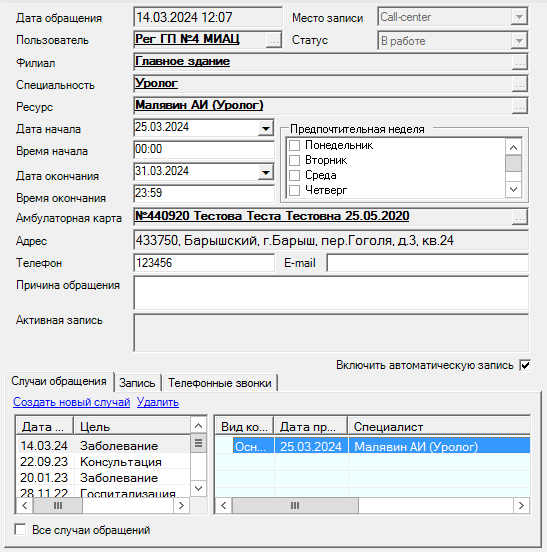Viewport: 547px width, 552px height.
Task: Click scroll up arrow of cases list
Action: tap(198, 426)
